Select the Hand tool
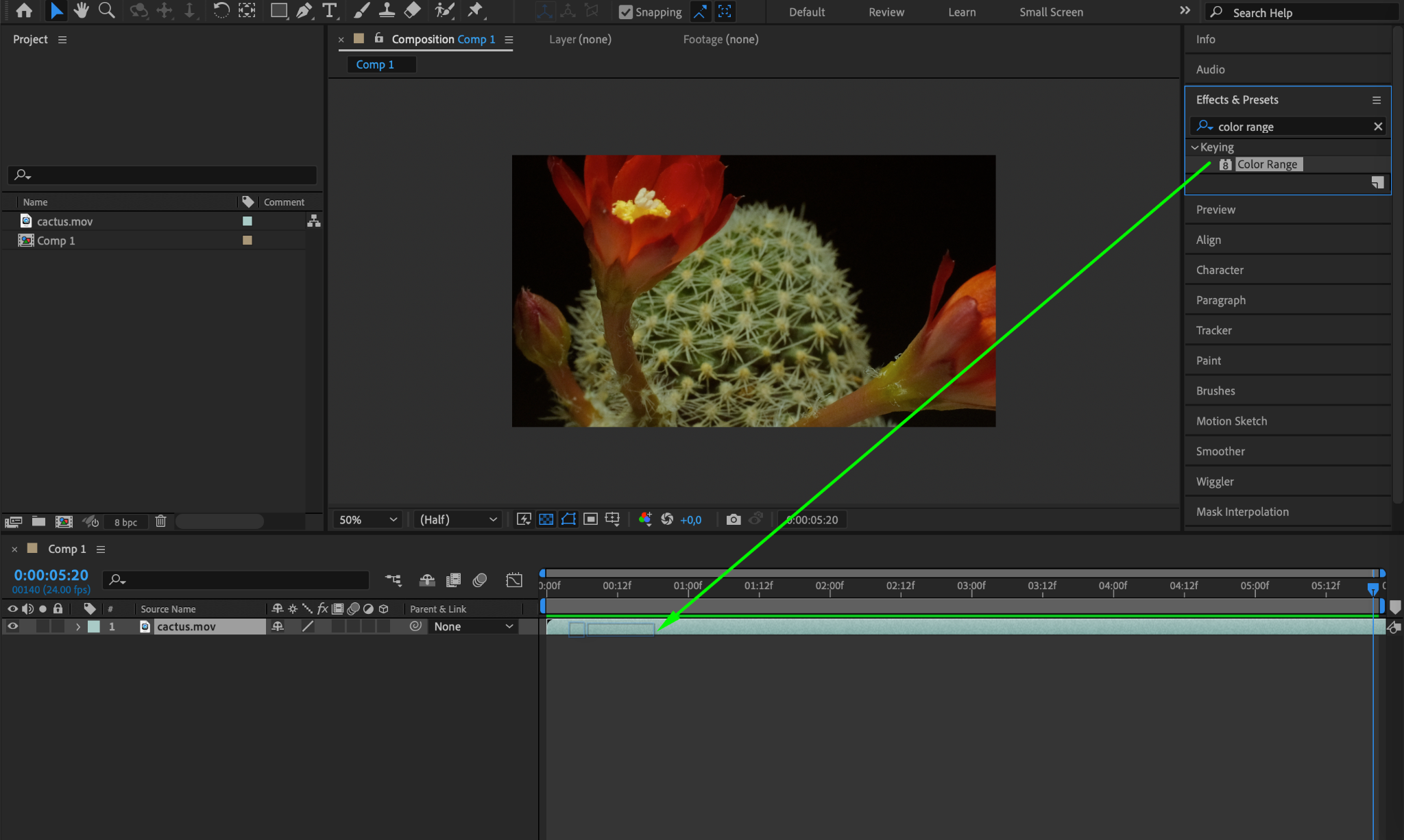1404x840 pixels. pos(82,10)
